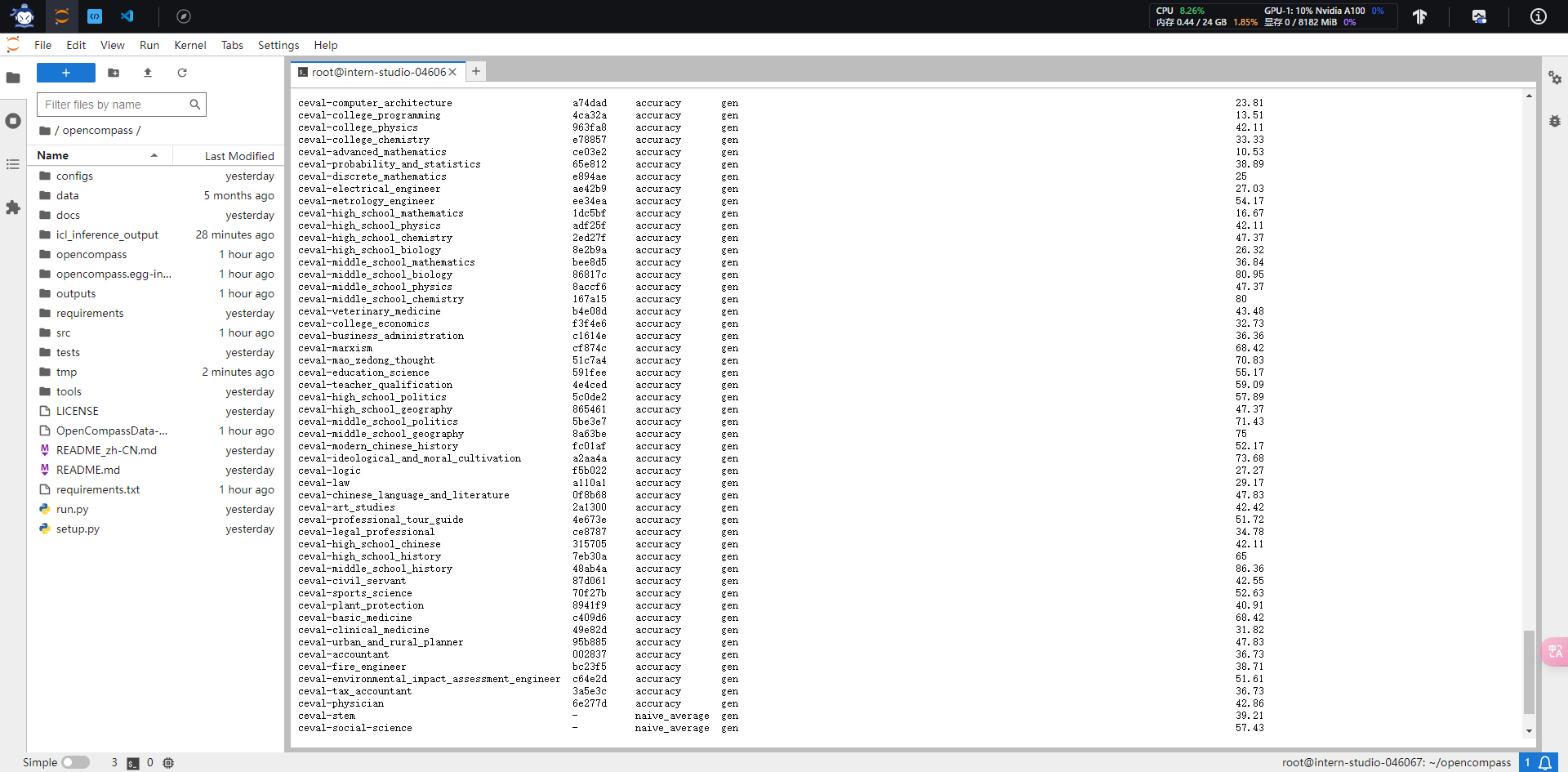Toggle Simple interface mode switch
The height and width of the screenshot is (772, 1568).
point(75,762)
